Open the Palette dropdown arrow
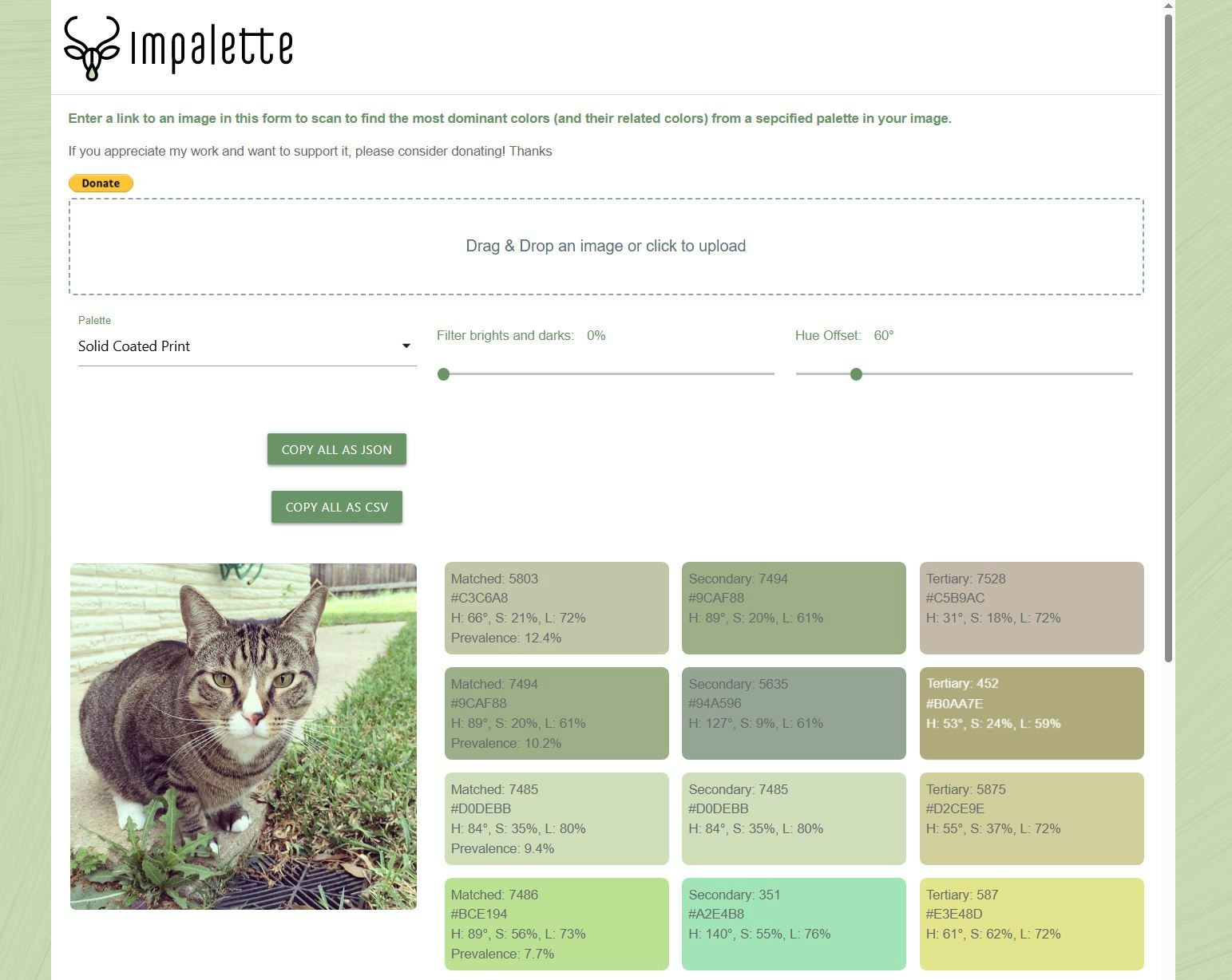Image resolution: width=1232 pixels, height=980 pixels. point(406,346)
